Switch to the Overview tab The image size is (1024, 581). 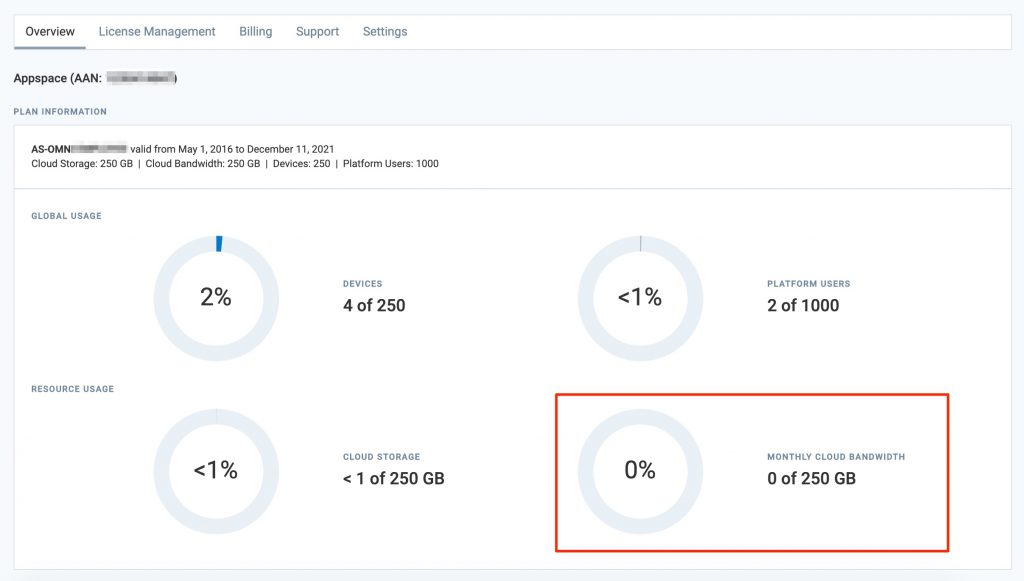click(50, 31)
